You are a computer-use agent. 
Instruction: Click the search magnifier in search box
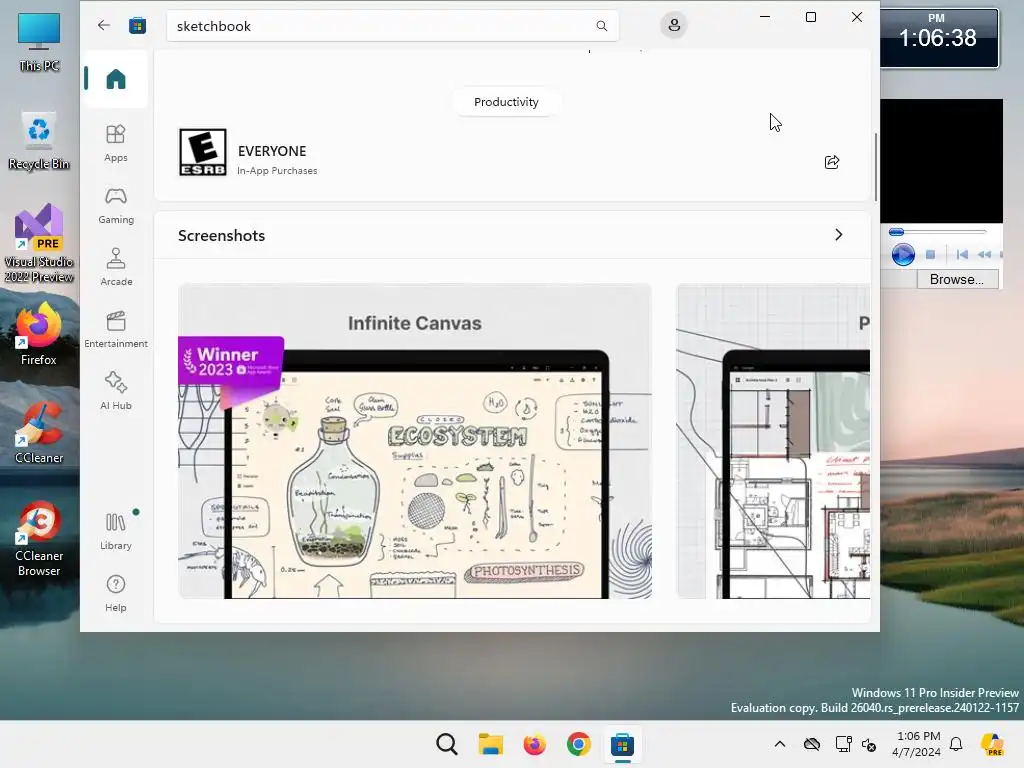(601, 26)
